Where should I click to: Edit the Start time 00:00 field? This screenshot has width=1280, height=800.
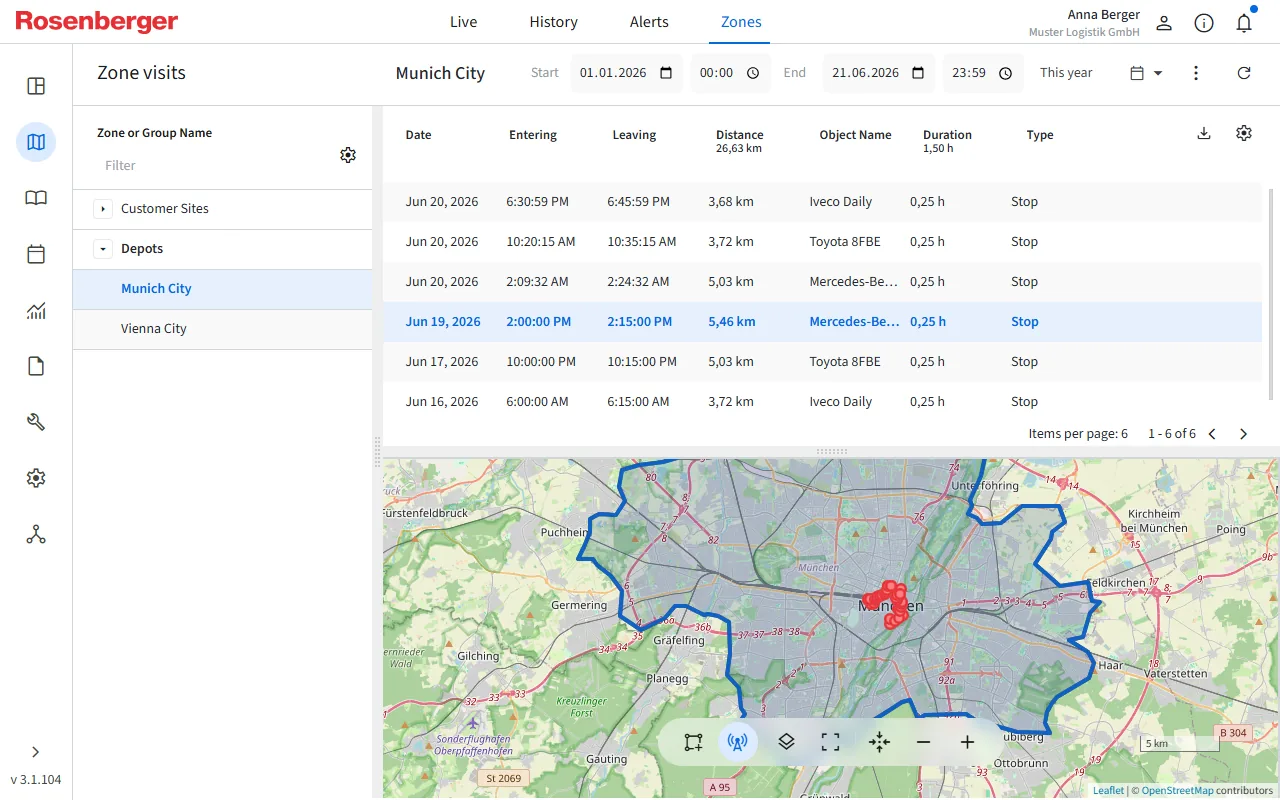[x=730, y=73]
